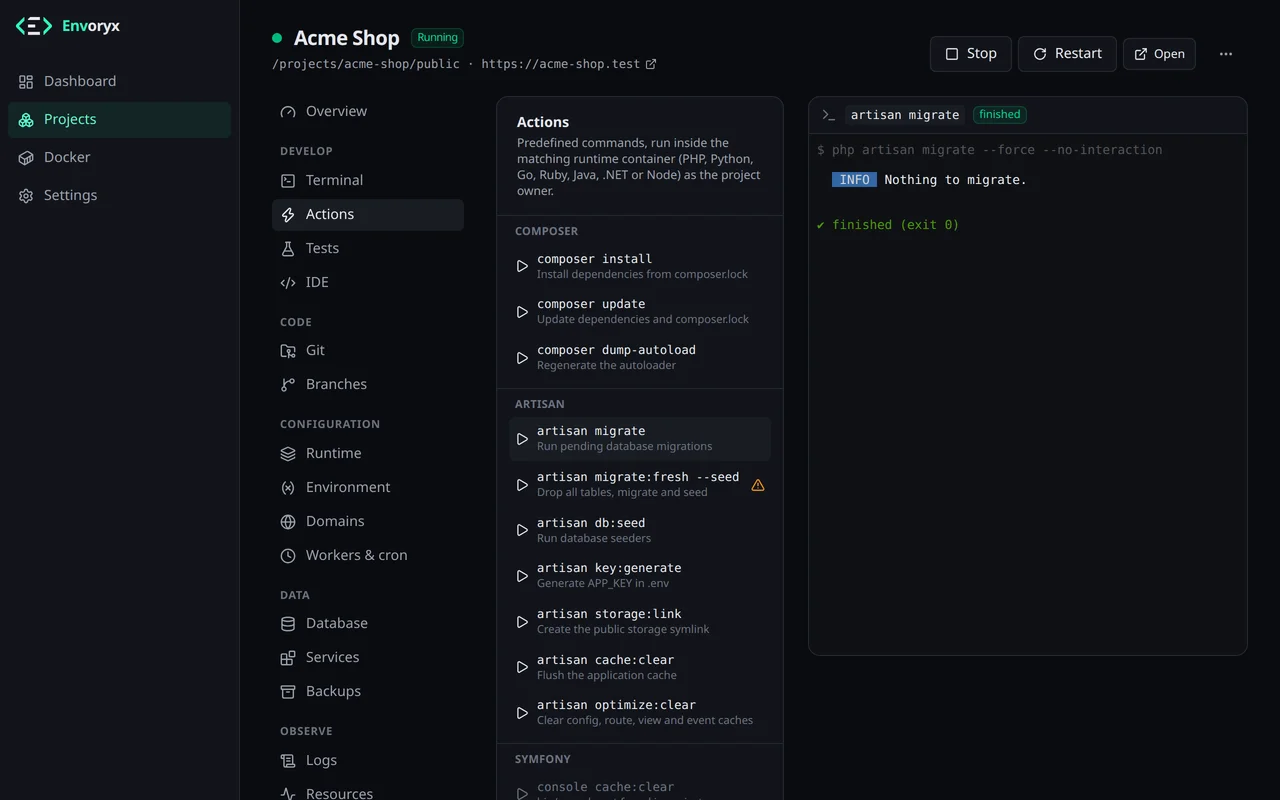Stop the Acme Shop project
Screen dimensions: 1280x800
click(971, 54)
